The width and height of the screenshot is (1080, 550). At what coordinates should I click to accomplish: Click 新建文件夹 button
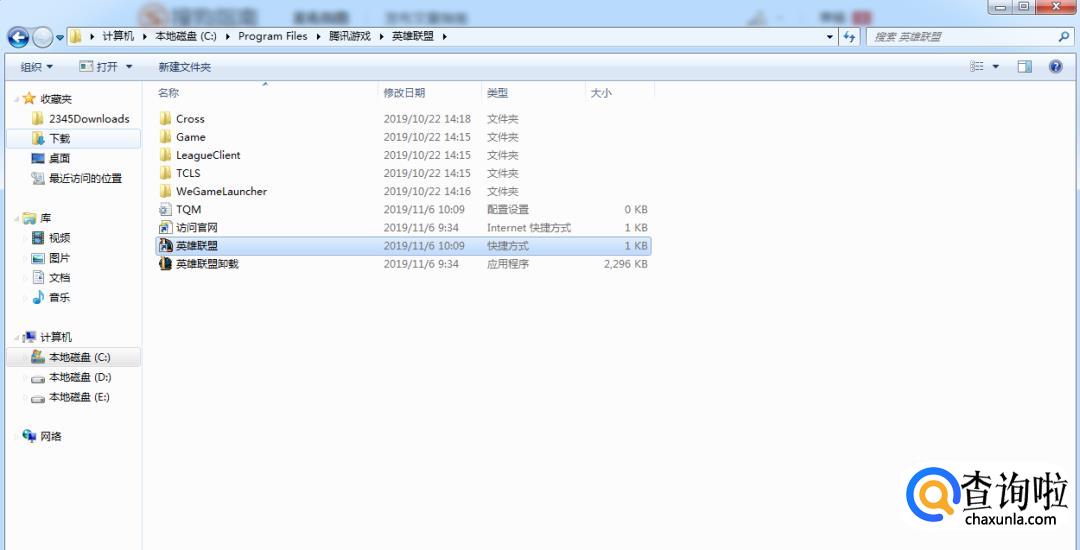coord(185,67)
